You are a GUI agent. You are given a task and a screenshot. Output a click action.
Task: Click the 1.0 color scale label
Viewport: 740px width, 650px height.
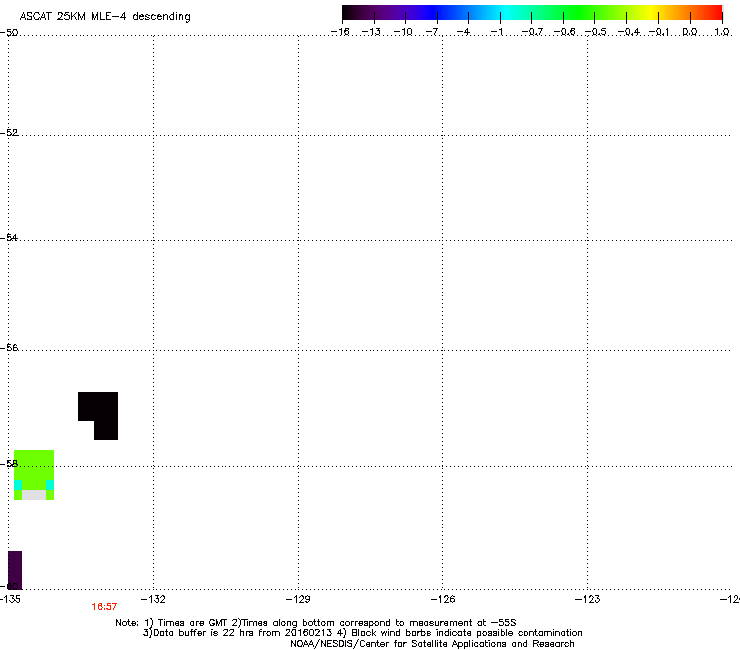pos(722,32)
